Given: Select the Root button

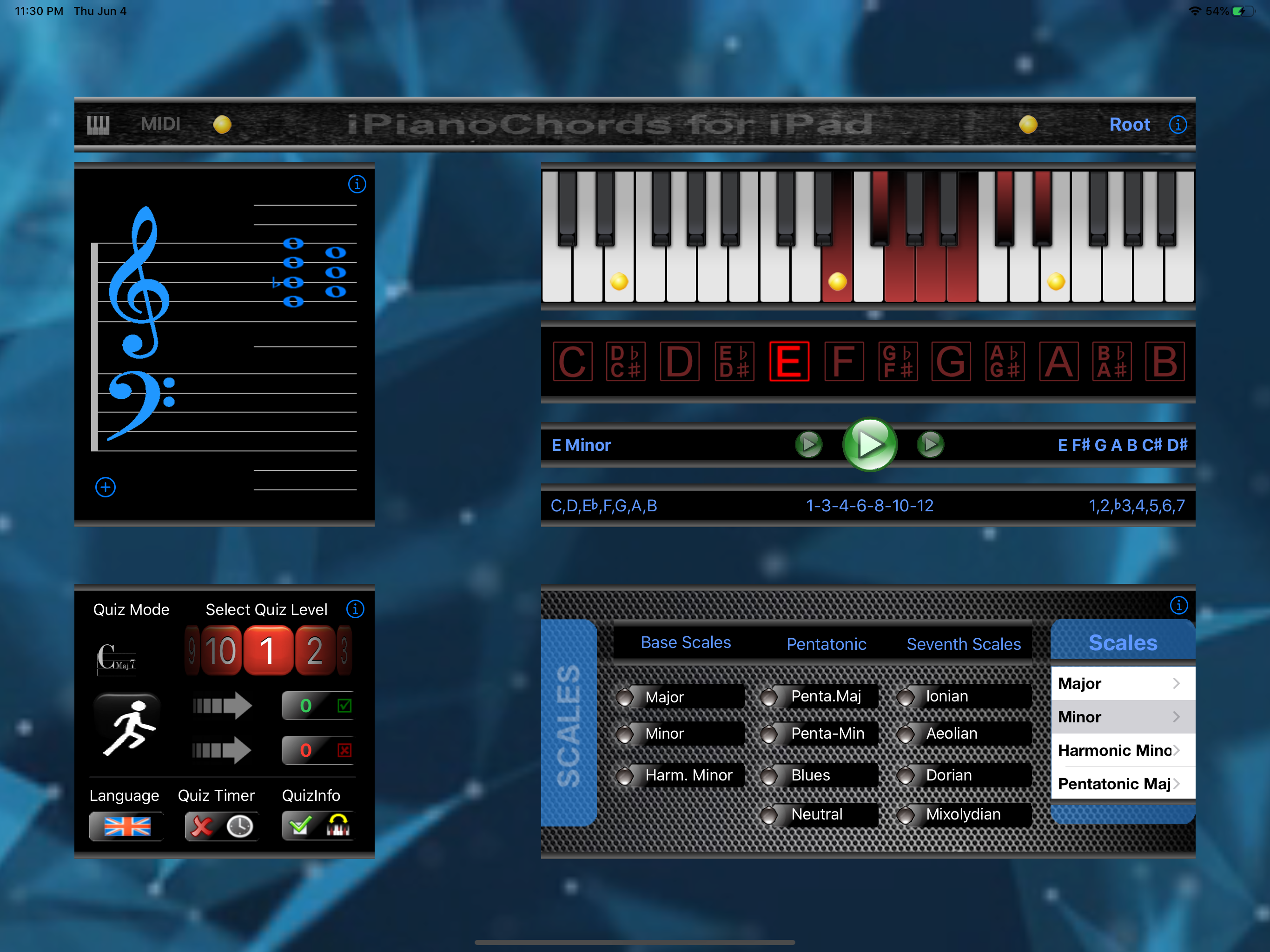Looking at the screenshot, I should click(x=1129, y=125).
